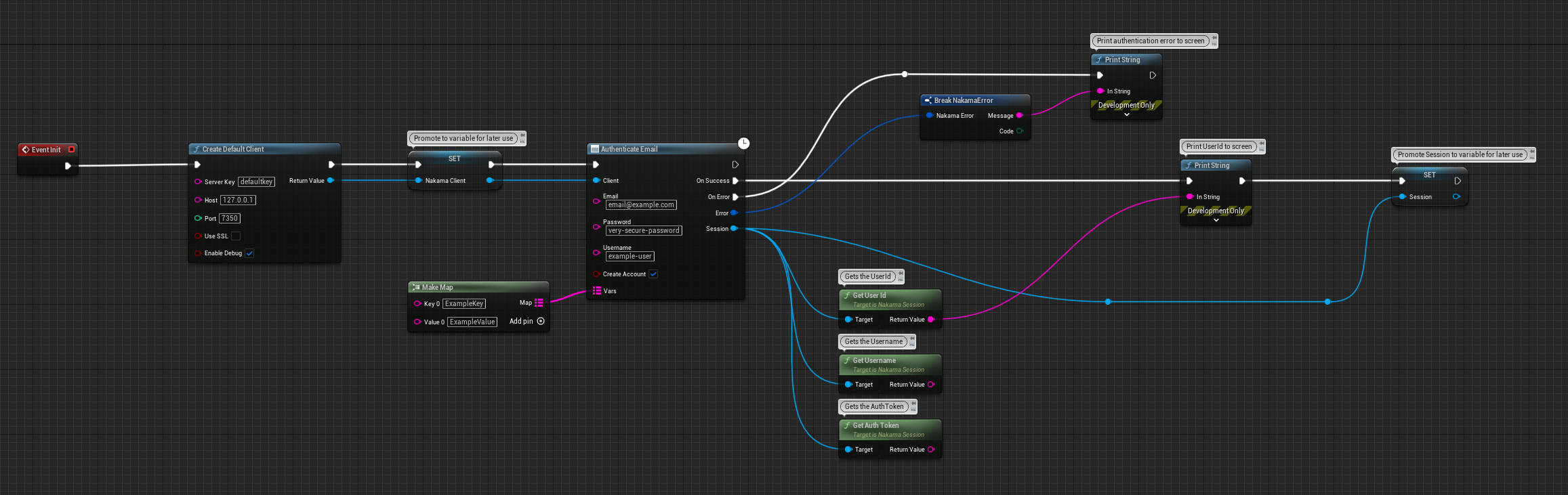1568x495 pixels.
Task: Click the red delegate pin on Event Init
Action: 71,150
